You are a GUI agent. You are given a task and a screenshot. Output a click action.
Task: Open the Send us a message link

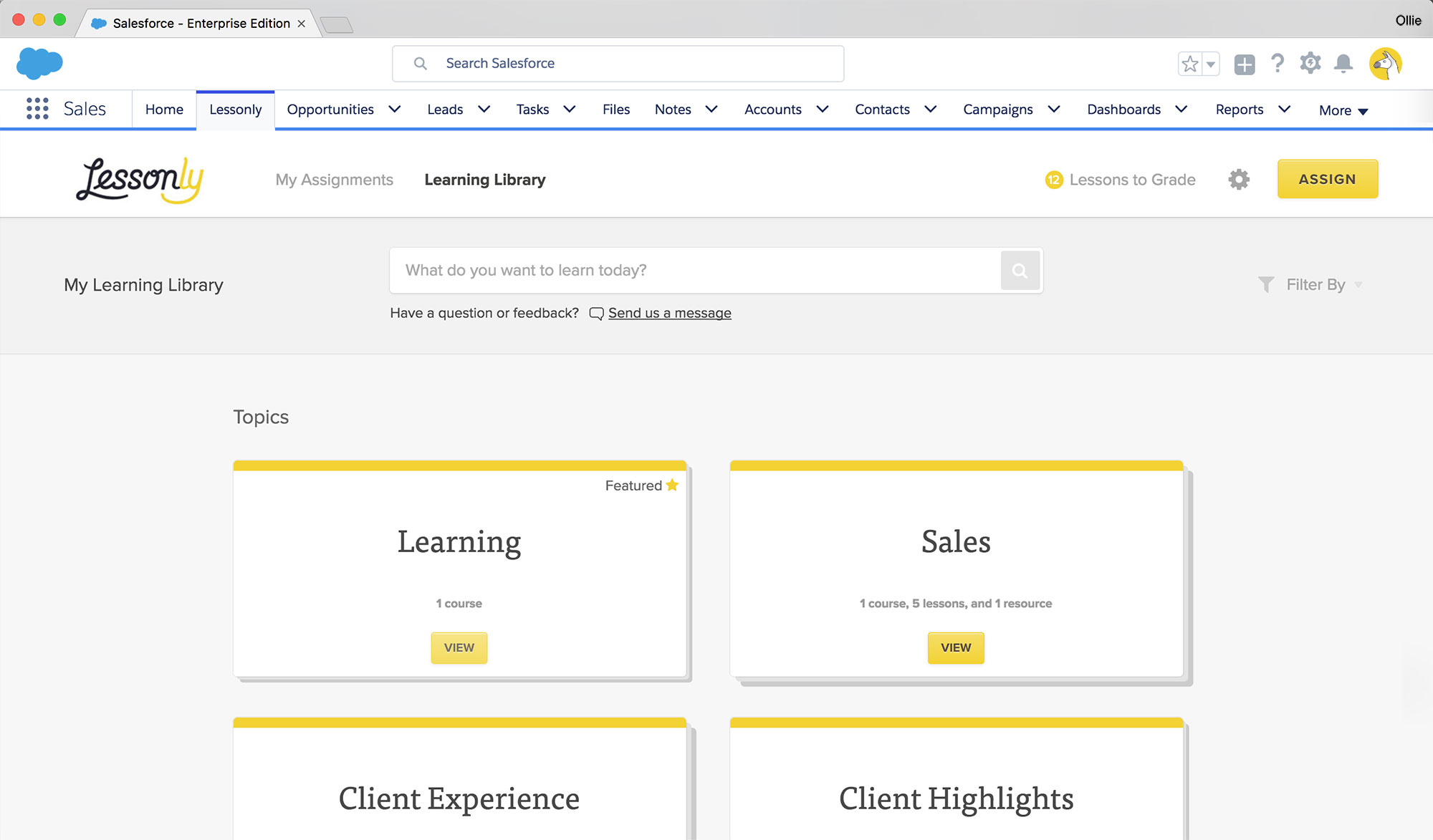coord(669,313)
